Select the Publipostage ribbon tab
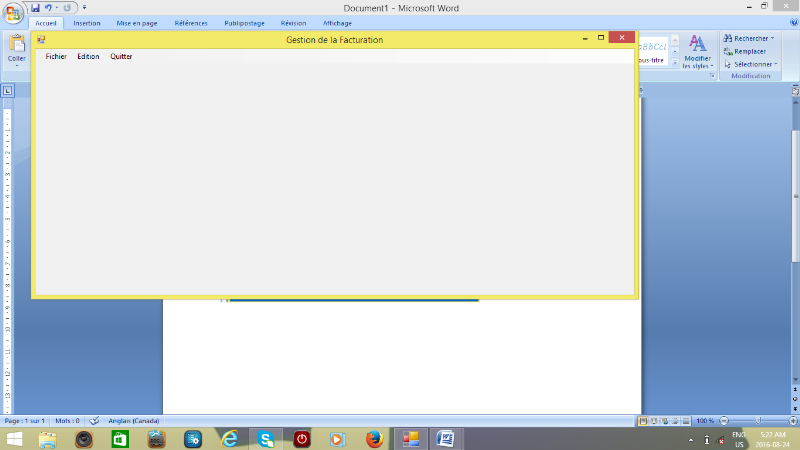This screenshot has height=450, width=800. [x=244, y=23]
